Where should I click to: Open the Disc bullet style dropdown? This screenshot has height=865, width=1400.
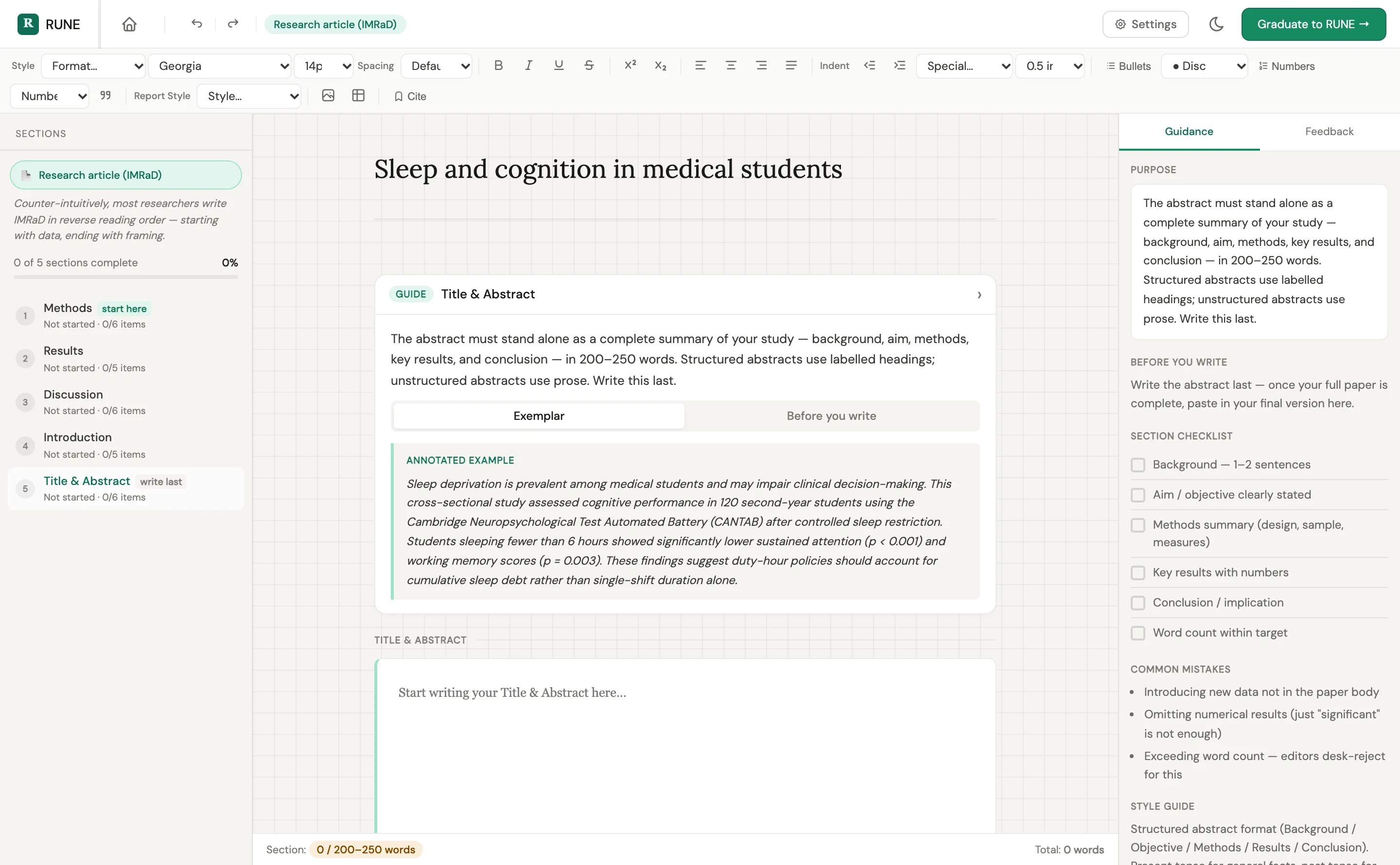[x=1204, y=66]
